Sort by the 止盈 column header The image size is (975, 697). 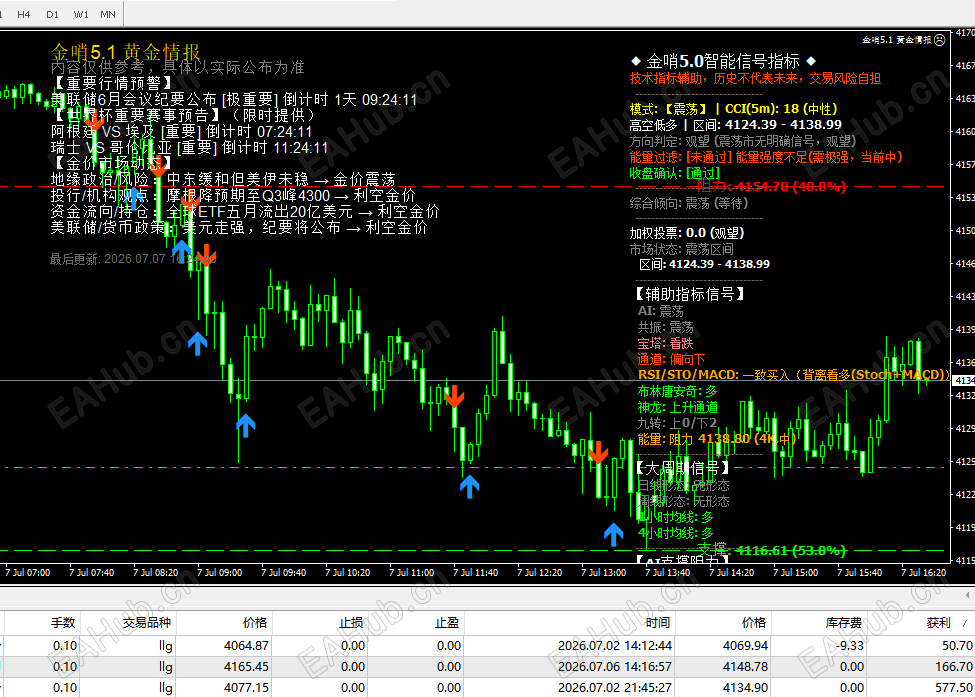point(447,622)
